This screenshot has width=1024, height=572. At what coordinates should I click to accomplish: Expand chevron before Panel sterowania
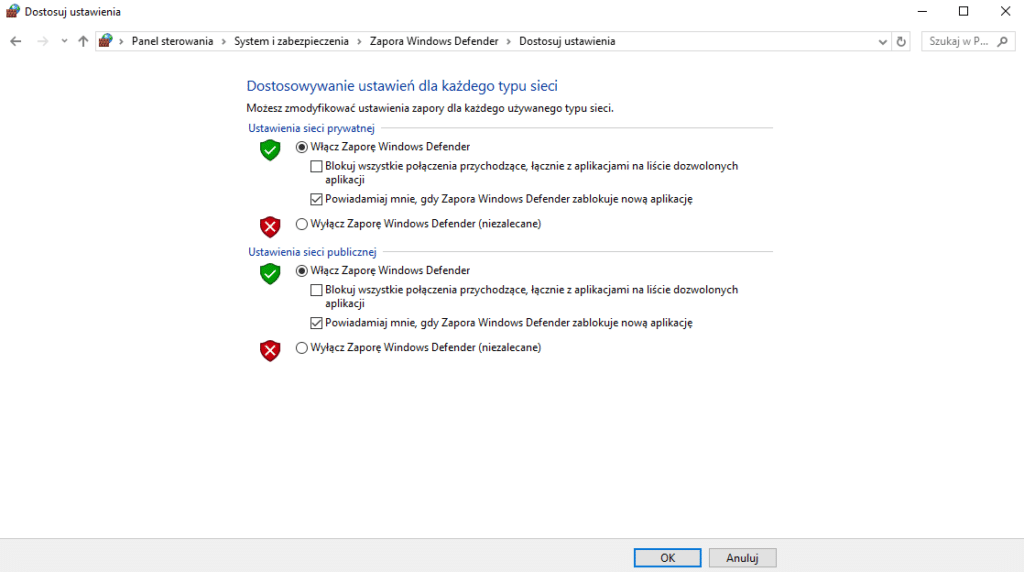pyautogui.click(x=121, y=41)
